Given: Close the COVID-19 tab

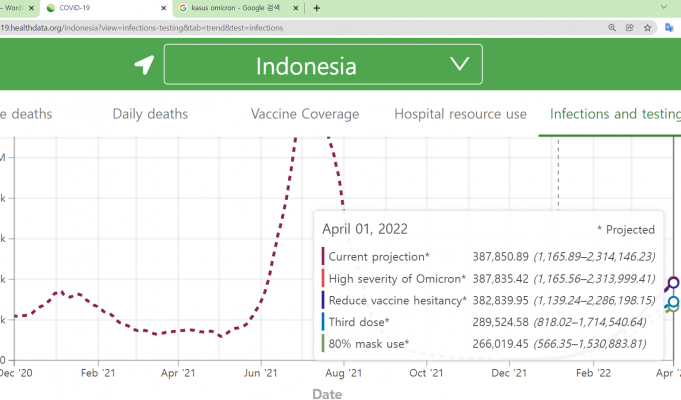Looking at the screenshot, I should point(163,8).
